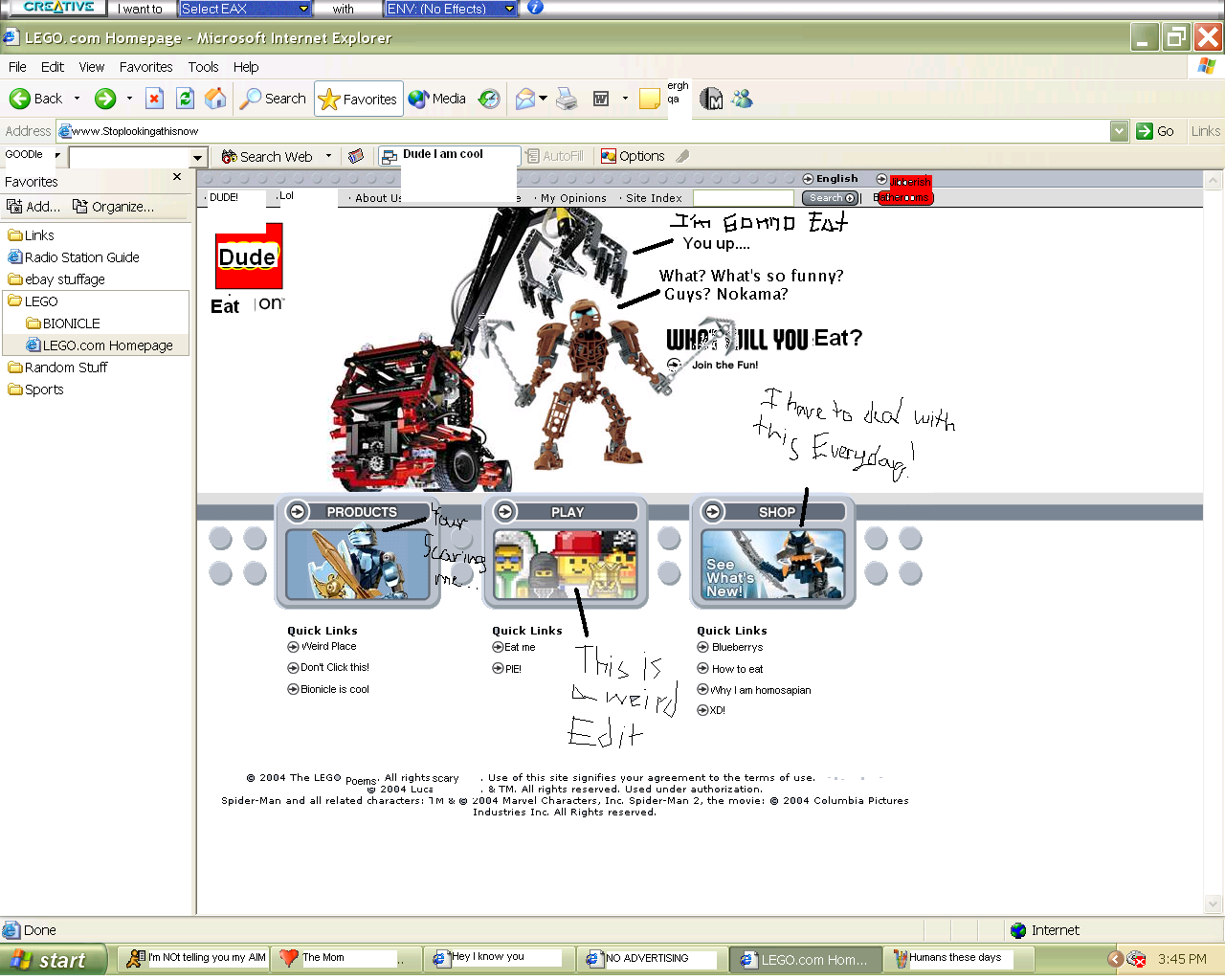The height and width of the screenshot is (980, 1225).
Task: Click the page icon in the address bar
Action: point(65,131)
